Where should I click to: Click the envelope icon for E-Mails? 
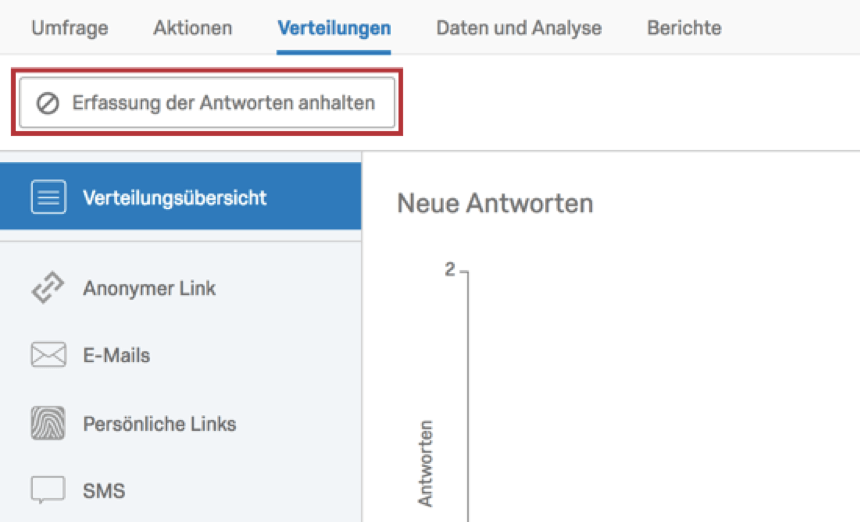tap(48, 355)
